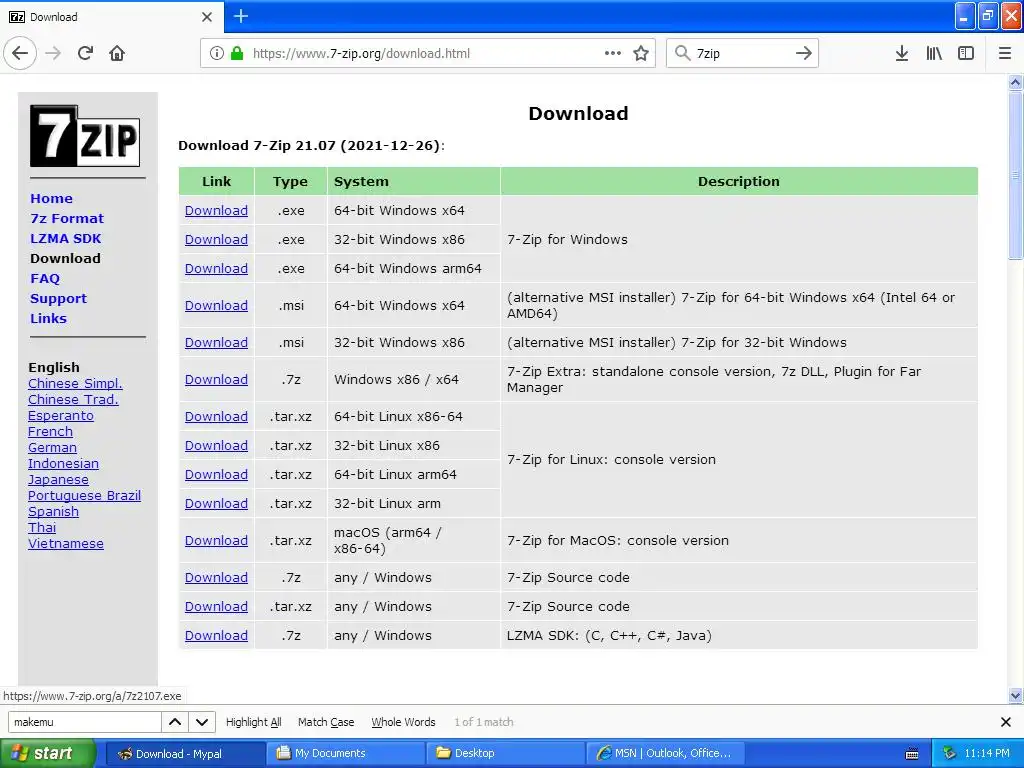Screen dimensions: 1024x768
Task: Switch language to Vietnamese
Action: pos(65,544)
